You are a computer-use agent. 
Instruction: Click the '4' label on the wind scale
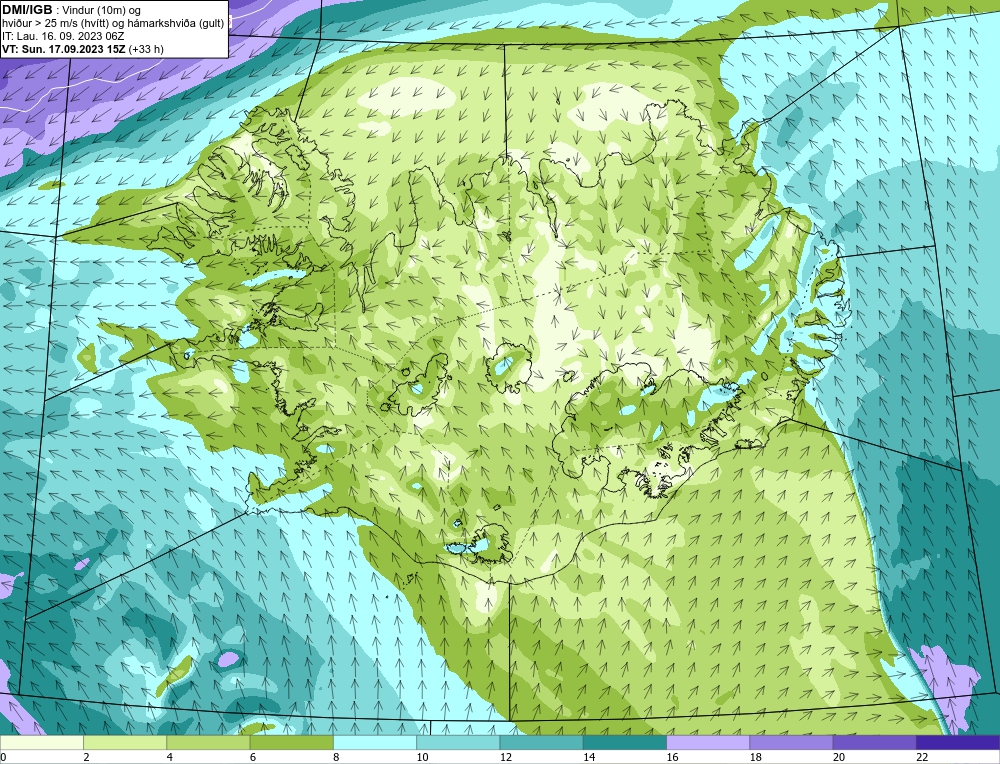coord(170,757)
